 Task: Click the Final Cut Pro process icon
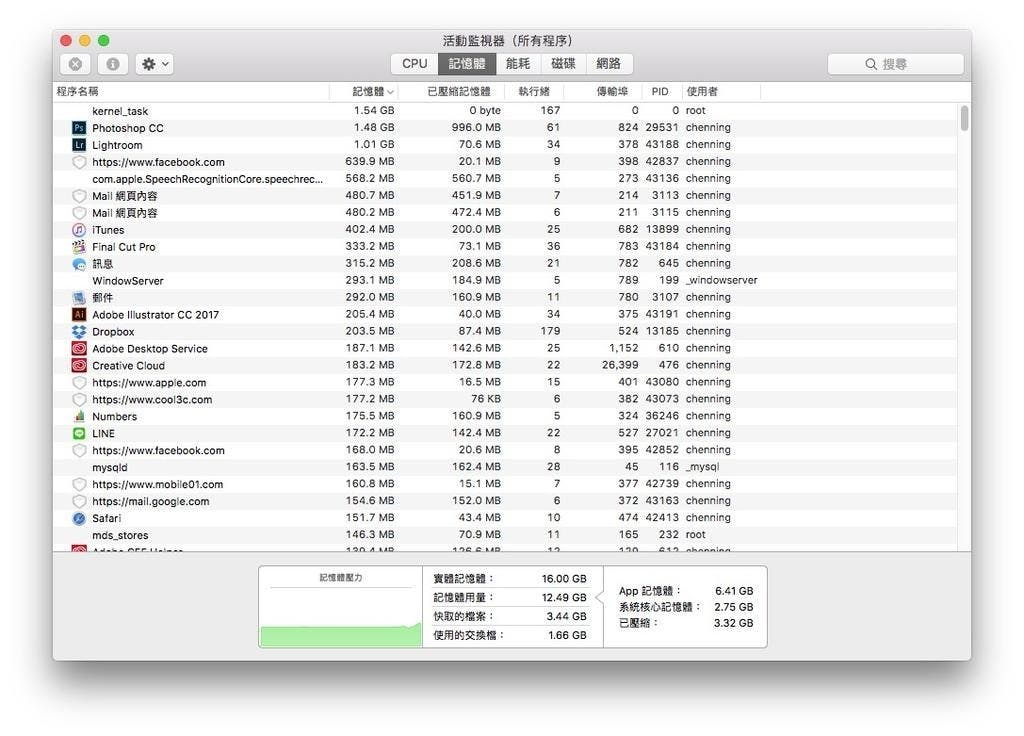[79, 247]
